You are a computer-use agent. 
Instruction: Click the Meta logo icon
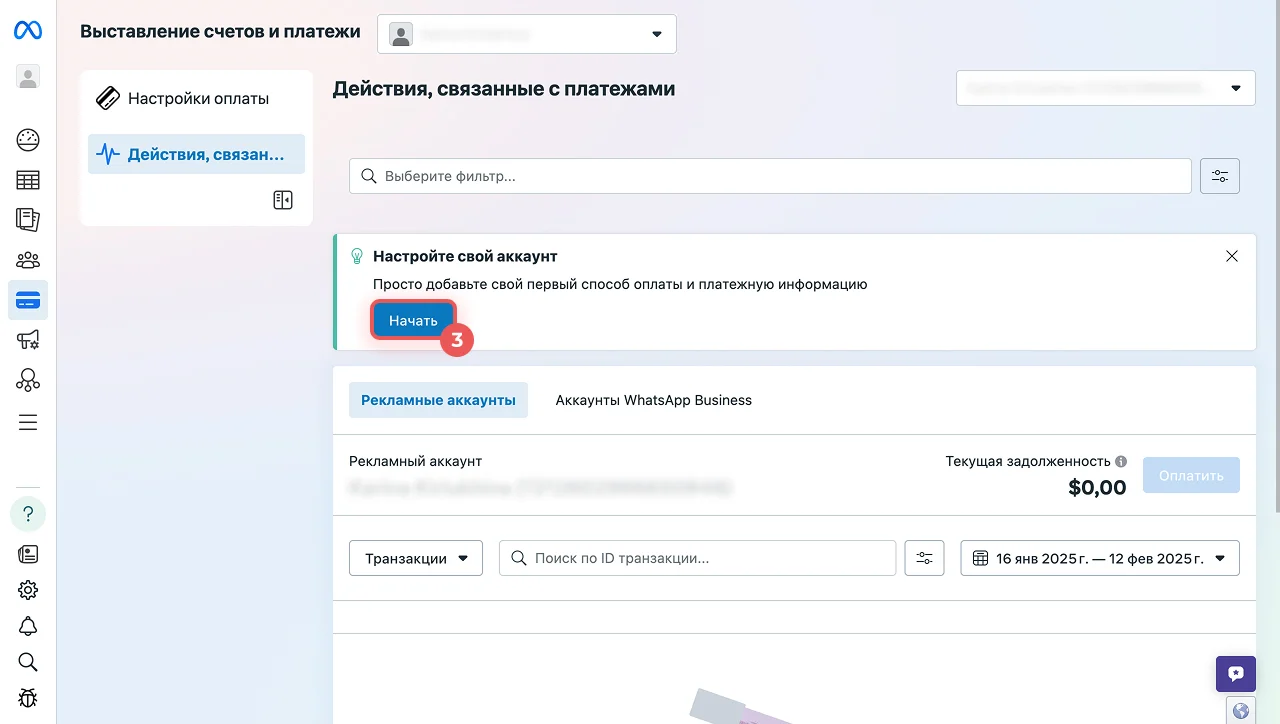[27, 31]
